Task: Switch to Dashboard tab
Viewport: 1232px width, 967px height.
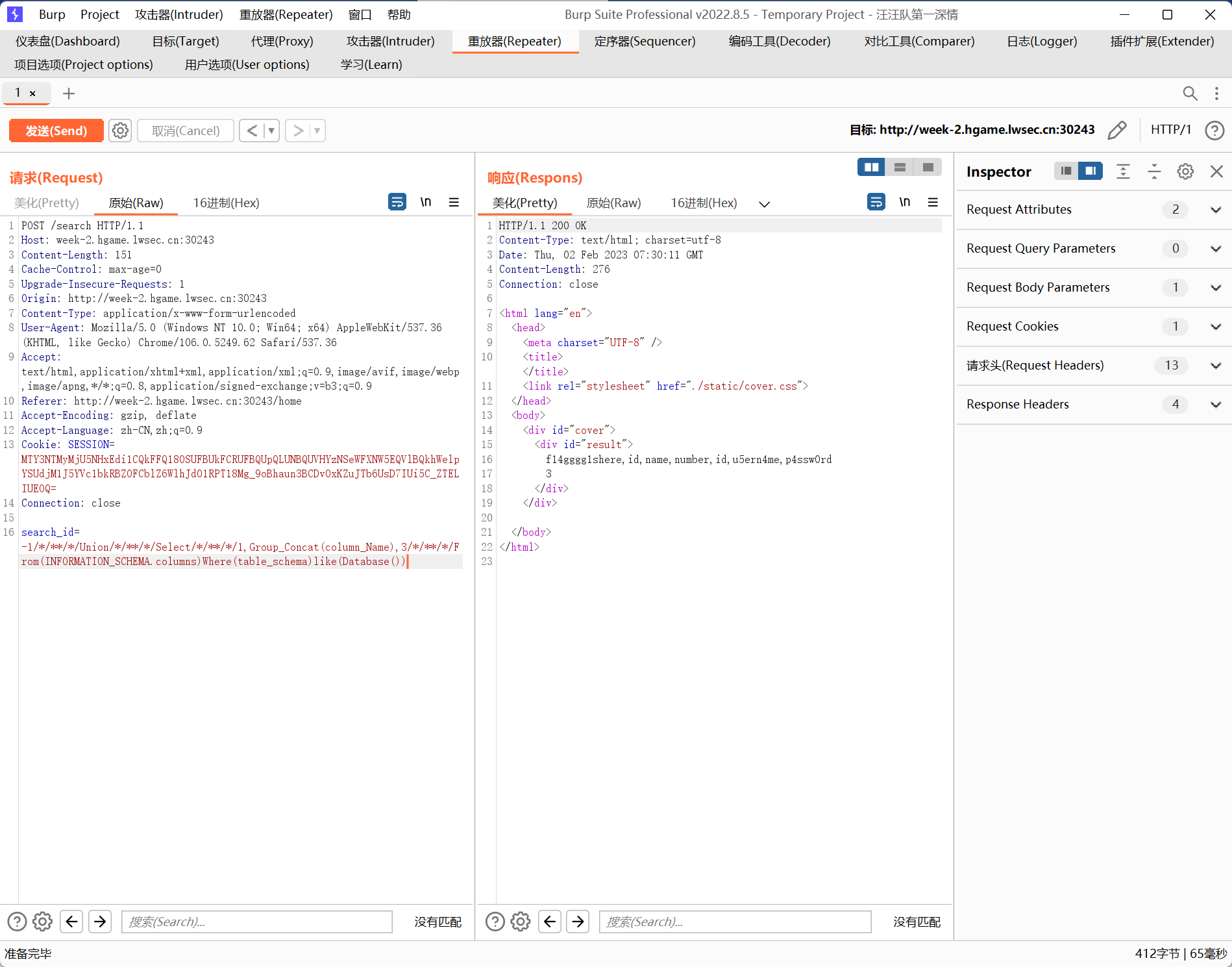Action: pos(68,41)
